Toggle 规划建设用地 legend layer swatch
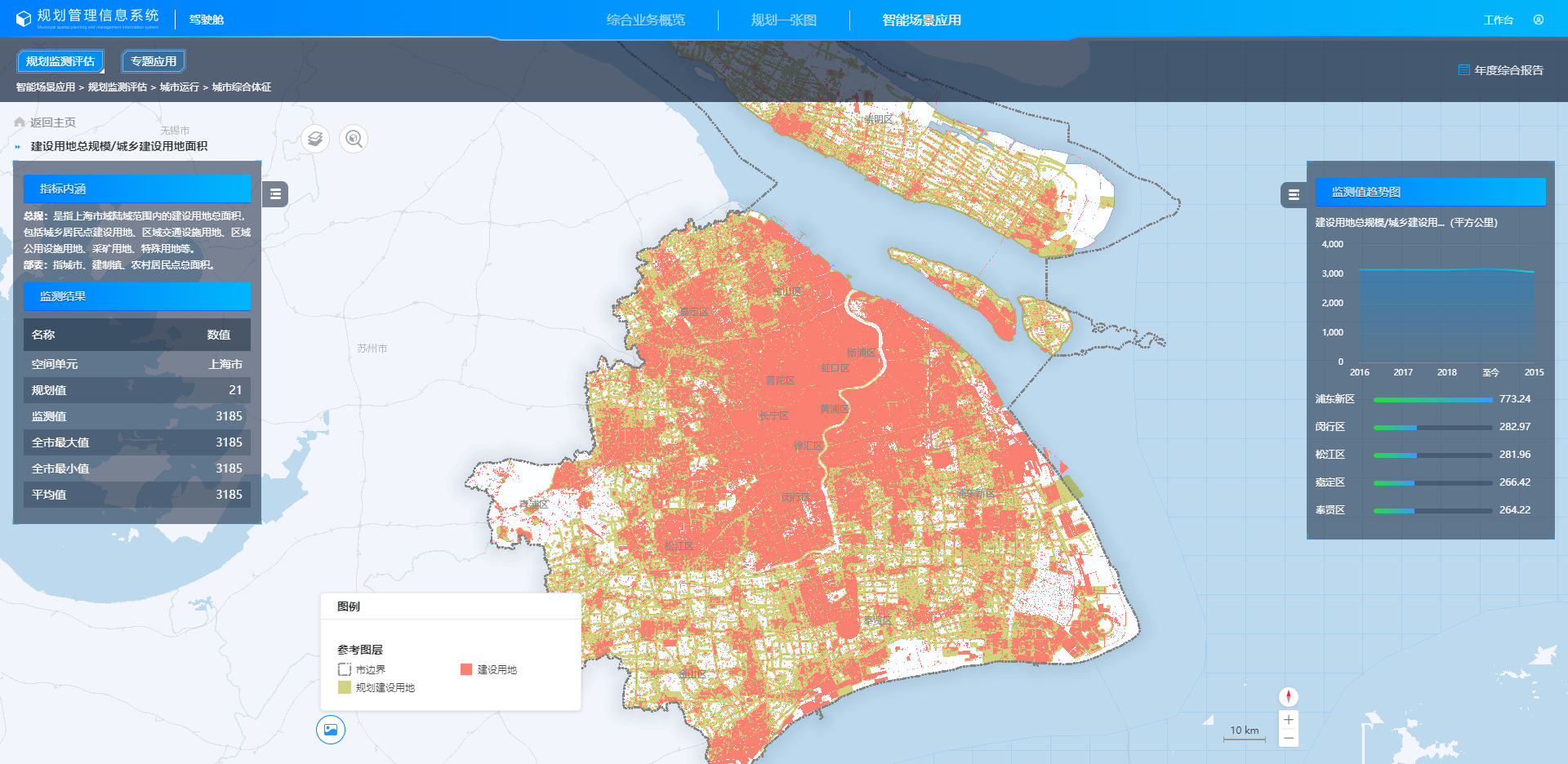The height and width of the screenshot is (764, 1568). (345, 688)
